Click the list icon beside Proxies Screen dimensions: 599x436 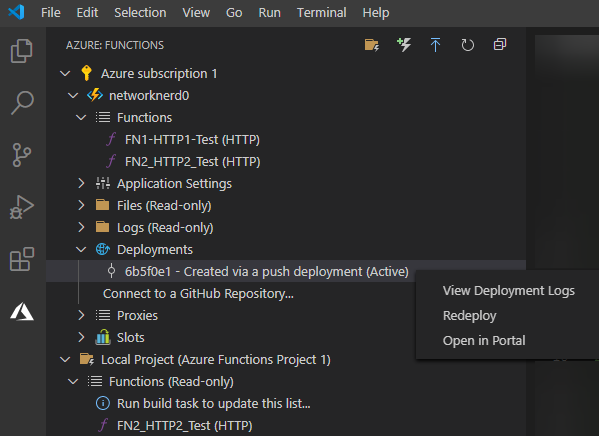103,315
